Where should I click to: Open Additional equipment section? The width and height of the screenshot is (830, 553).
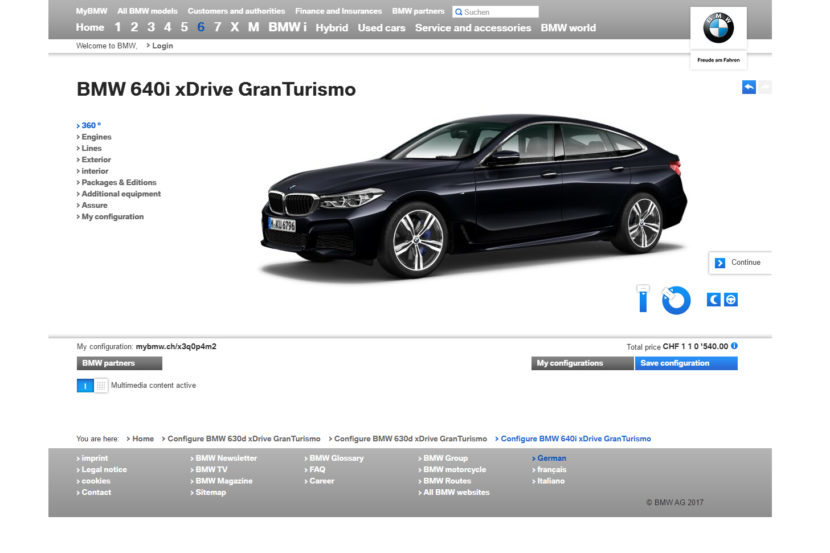[119, 194]
